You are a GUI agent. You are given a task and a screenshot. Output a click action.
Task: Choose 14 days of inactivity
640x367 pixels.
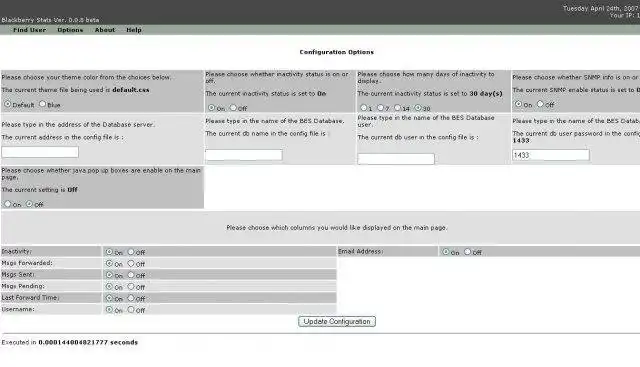(398, 108)
